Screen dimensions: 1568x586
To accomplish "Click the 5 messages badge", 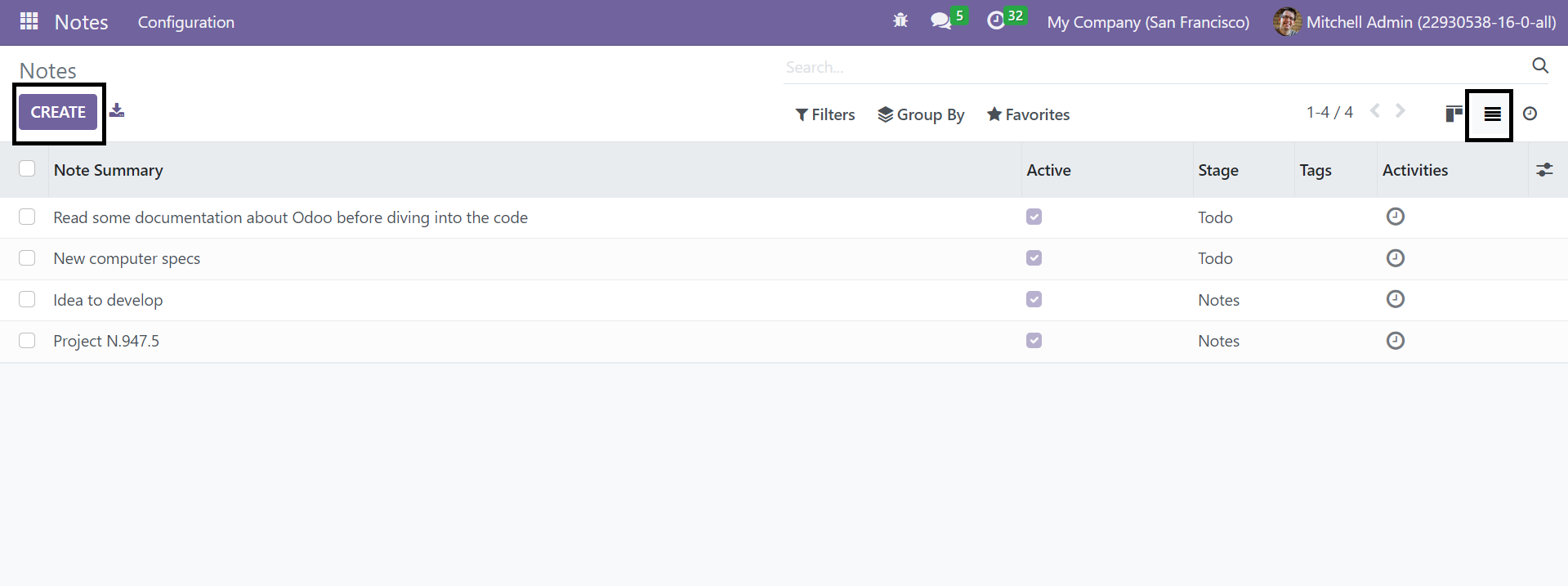I will click(959, 16).
